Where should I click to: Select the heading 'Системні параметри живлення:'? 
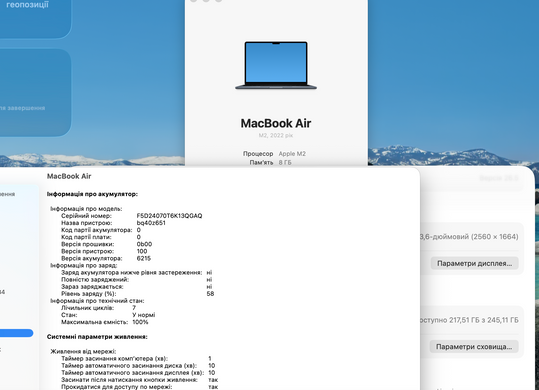[x=97, y=337]
